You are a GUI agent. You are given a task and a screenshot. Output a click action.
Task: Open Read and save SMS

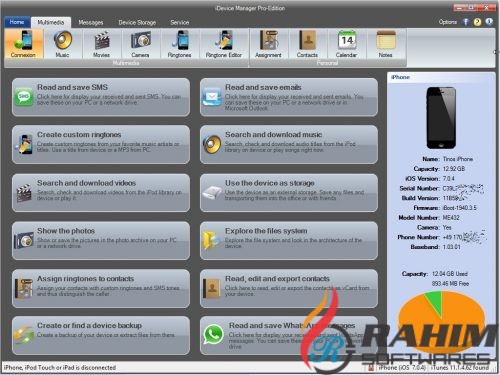pos(101,97)
